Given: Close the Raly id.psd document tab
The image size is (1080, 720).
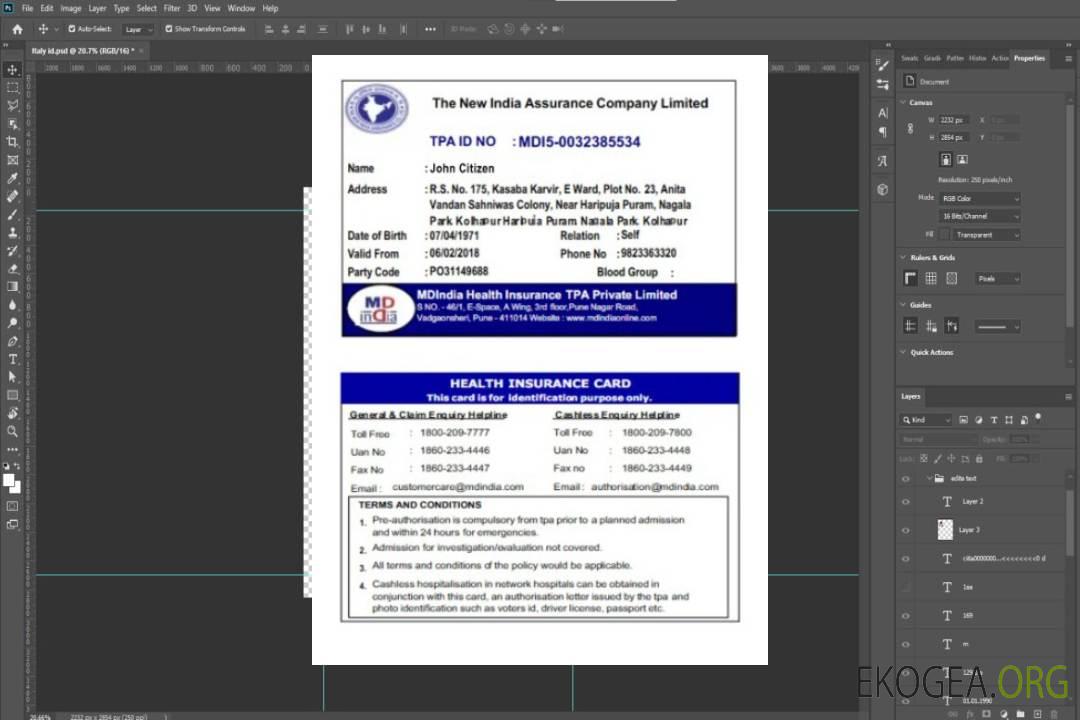Looking at the screenshot, I should [x=141, y=50].
